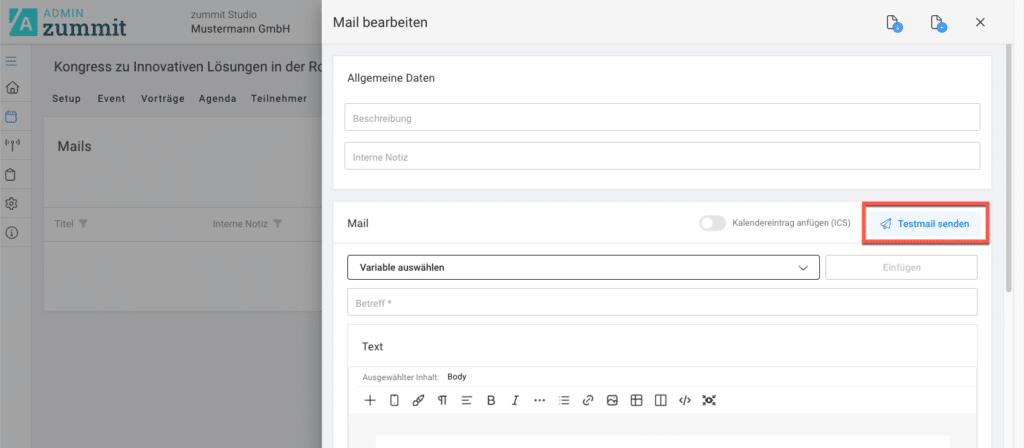This screenshot has width=1024, height=448.
Task: Open the Variable auswählen dropdown
Action: [583, 268]
